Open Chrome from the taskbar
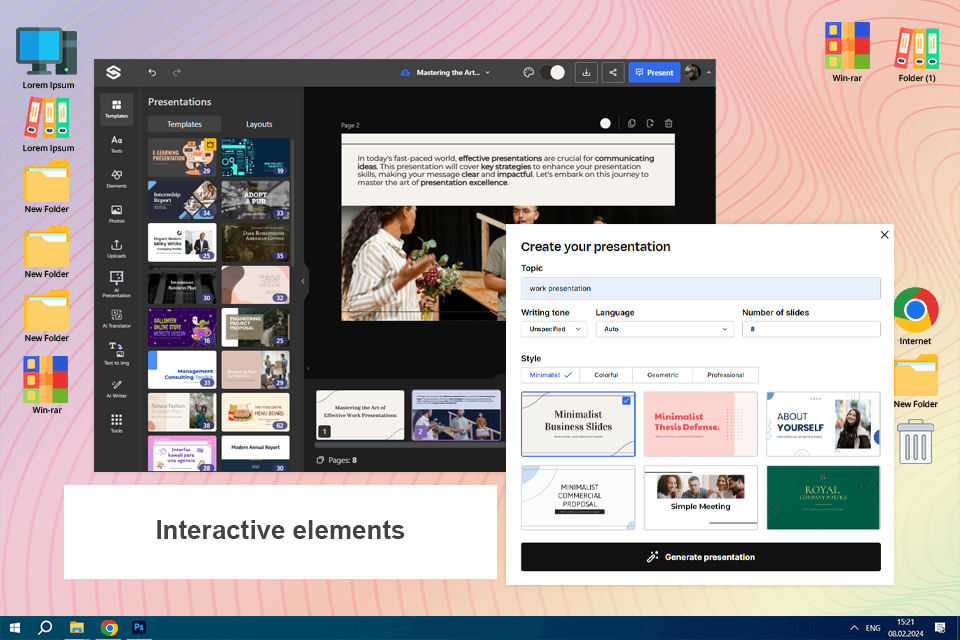 pos(109,628)
